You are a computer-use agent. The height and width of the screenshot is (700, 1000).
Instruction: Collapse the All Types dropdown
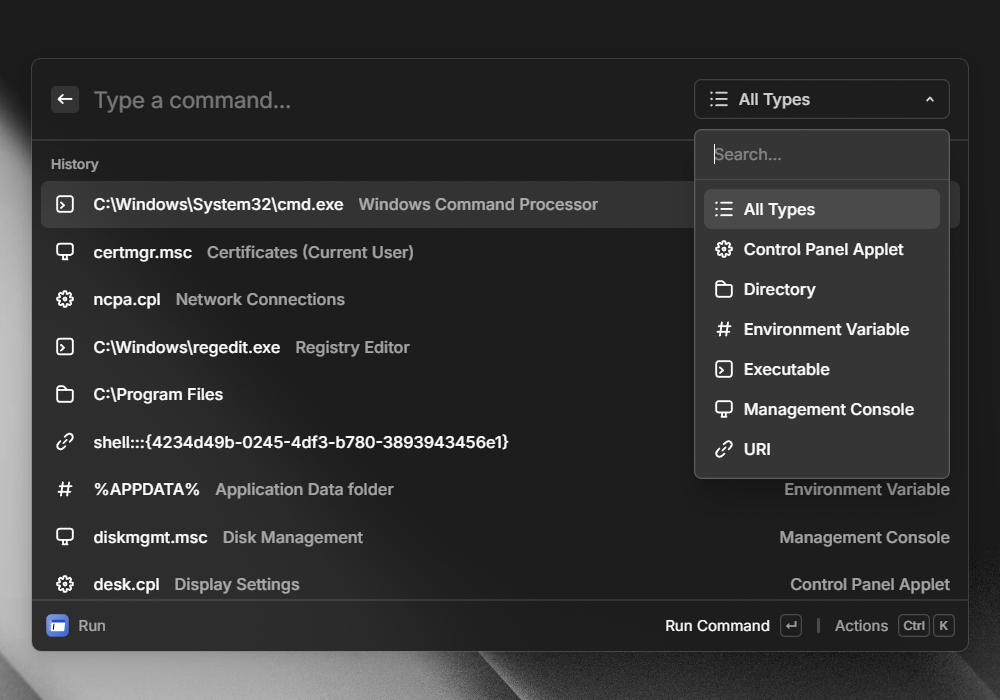click(821, 100)
